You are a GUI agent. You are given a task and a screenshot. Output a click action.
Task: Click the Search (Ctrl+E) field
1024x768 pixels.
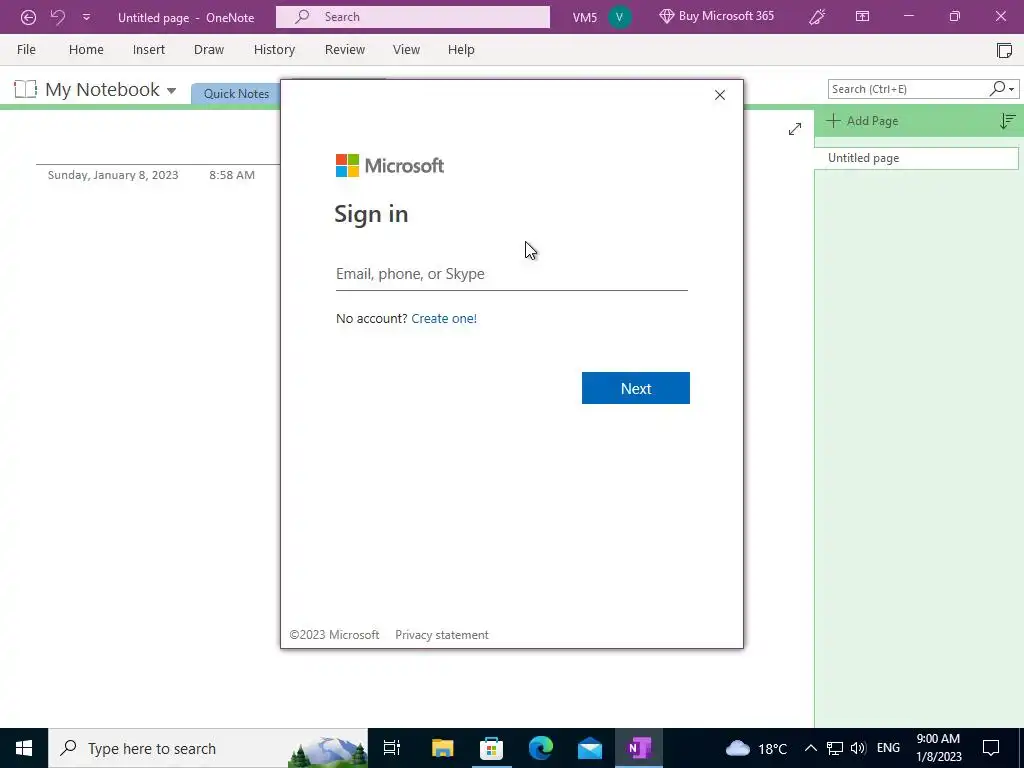[x=908, y=89]
